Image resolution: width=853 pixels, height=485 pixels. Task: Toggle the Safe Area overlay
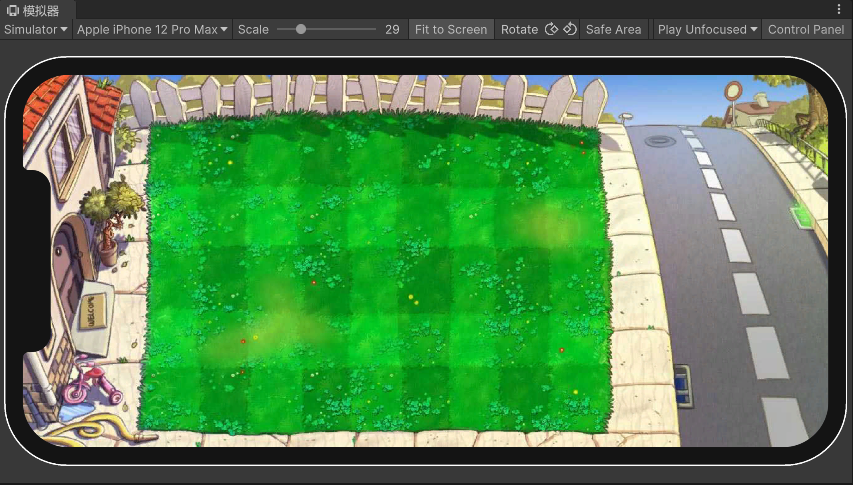(613, 29)
